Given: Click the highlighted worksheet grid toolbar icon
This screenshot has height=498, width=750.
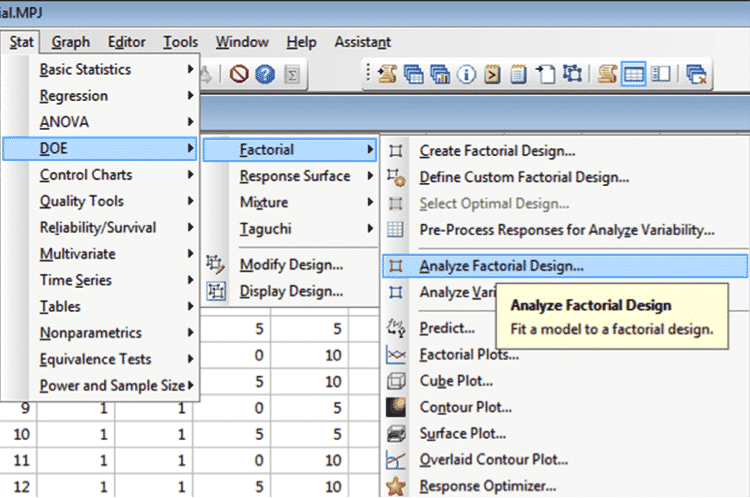Looking at the screenshot, I should 633,74.
